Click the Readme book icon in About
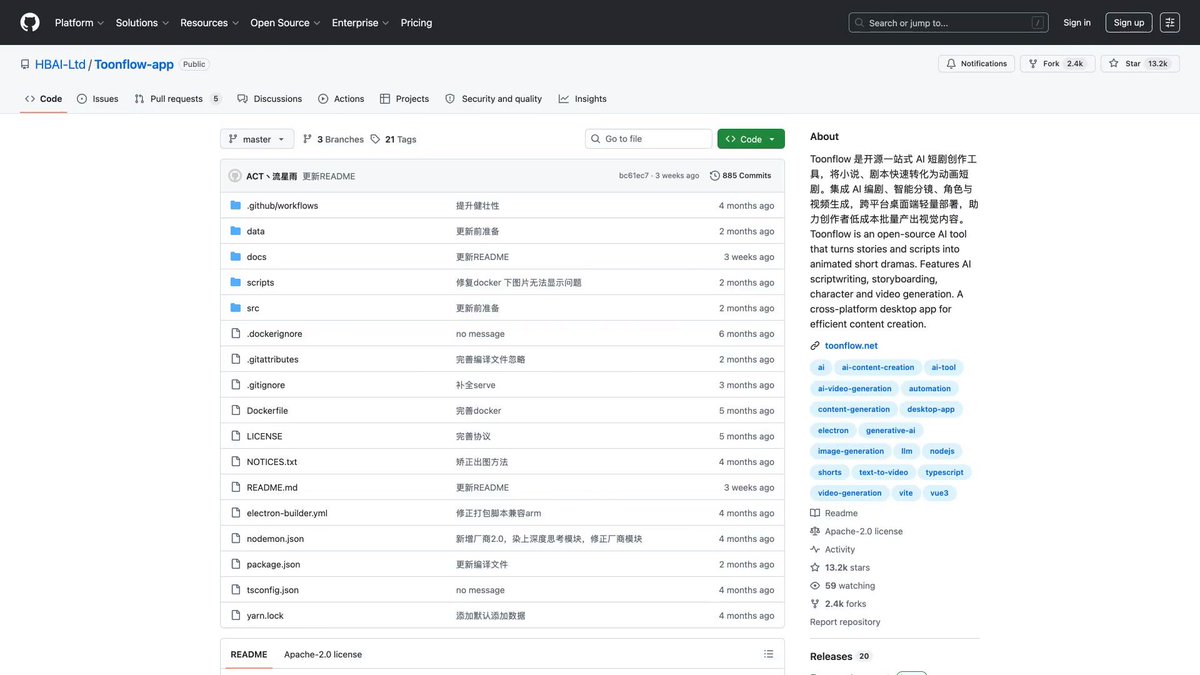1200x675 pixels. [x=815, y=513]
